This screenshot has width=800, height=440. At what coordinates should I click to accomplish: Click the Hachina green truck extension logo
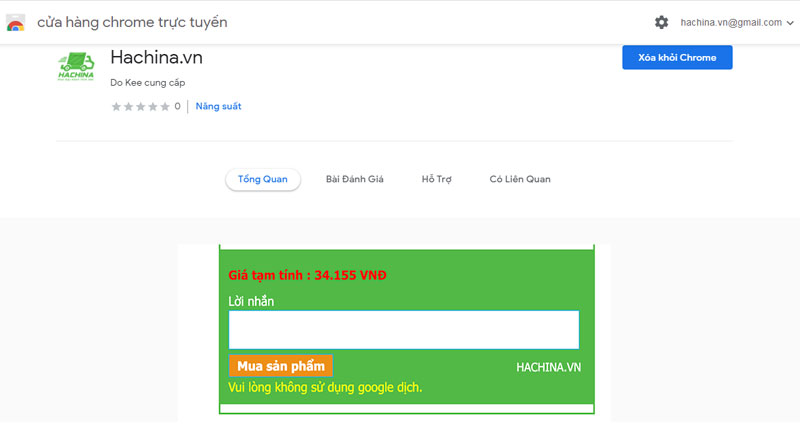pyautogui.click(x=76, y=66)
